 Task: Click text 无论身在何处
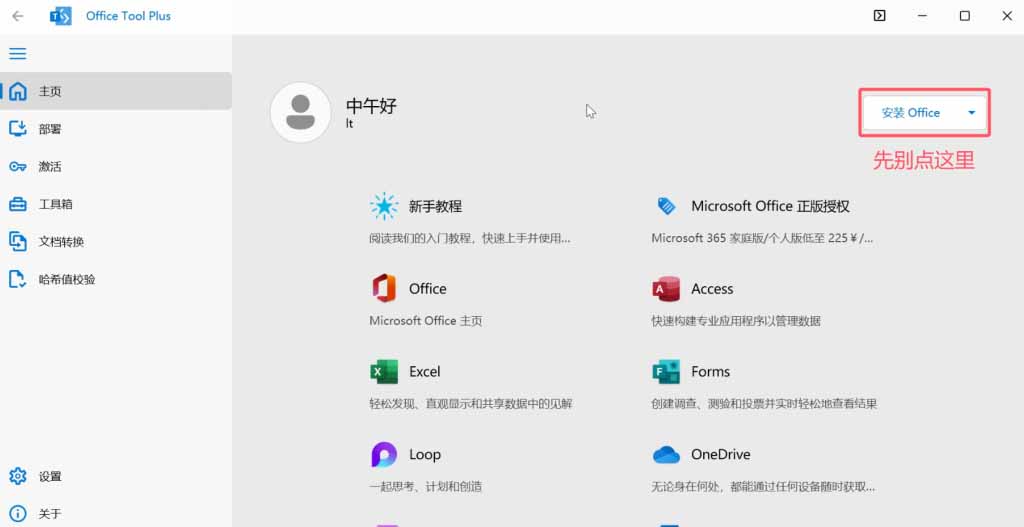point(685,487)
